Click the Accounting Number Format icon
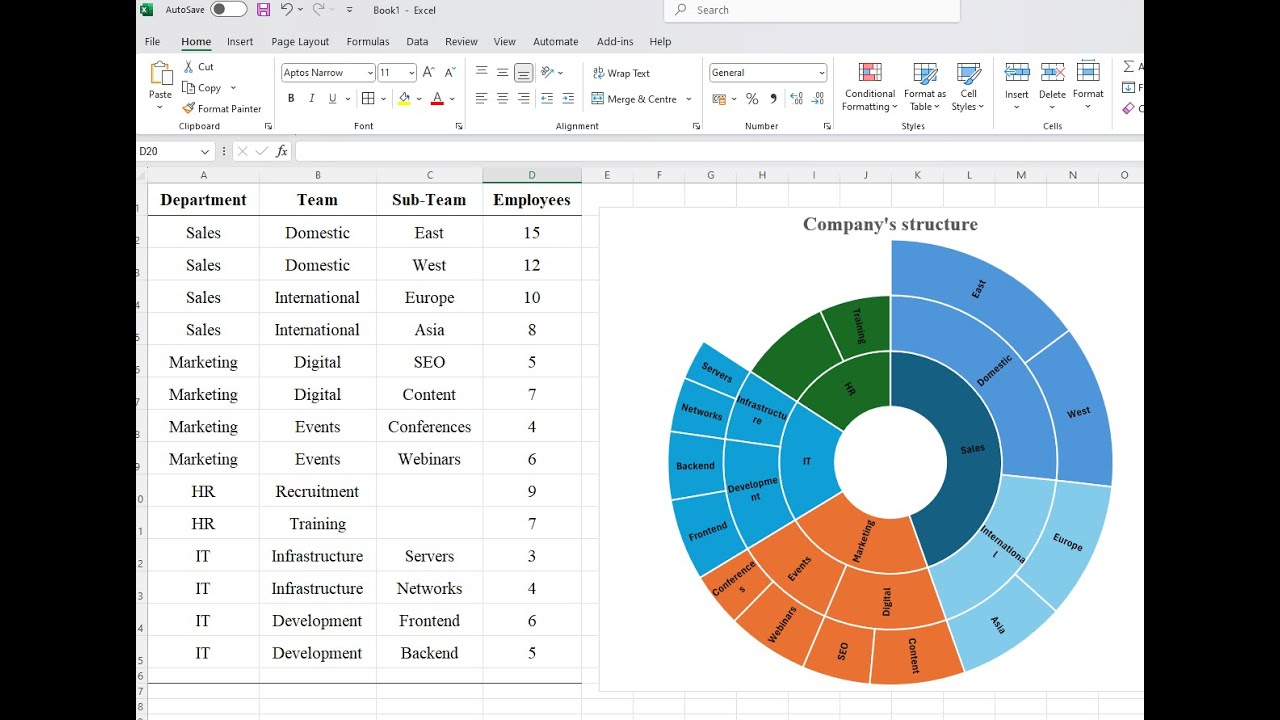 coord(718,98)
